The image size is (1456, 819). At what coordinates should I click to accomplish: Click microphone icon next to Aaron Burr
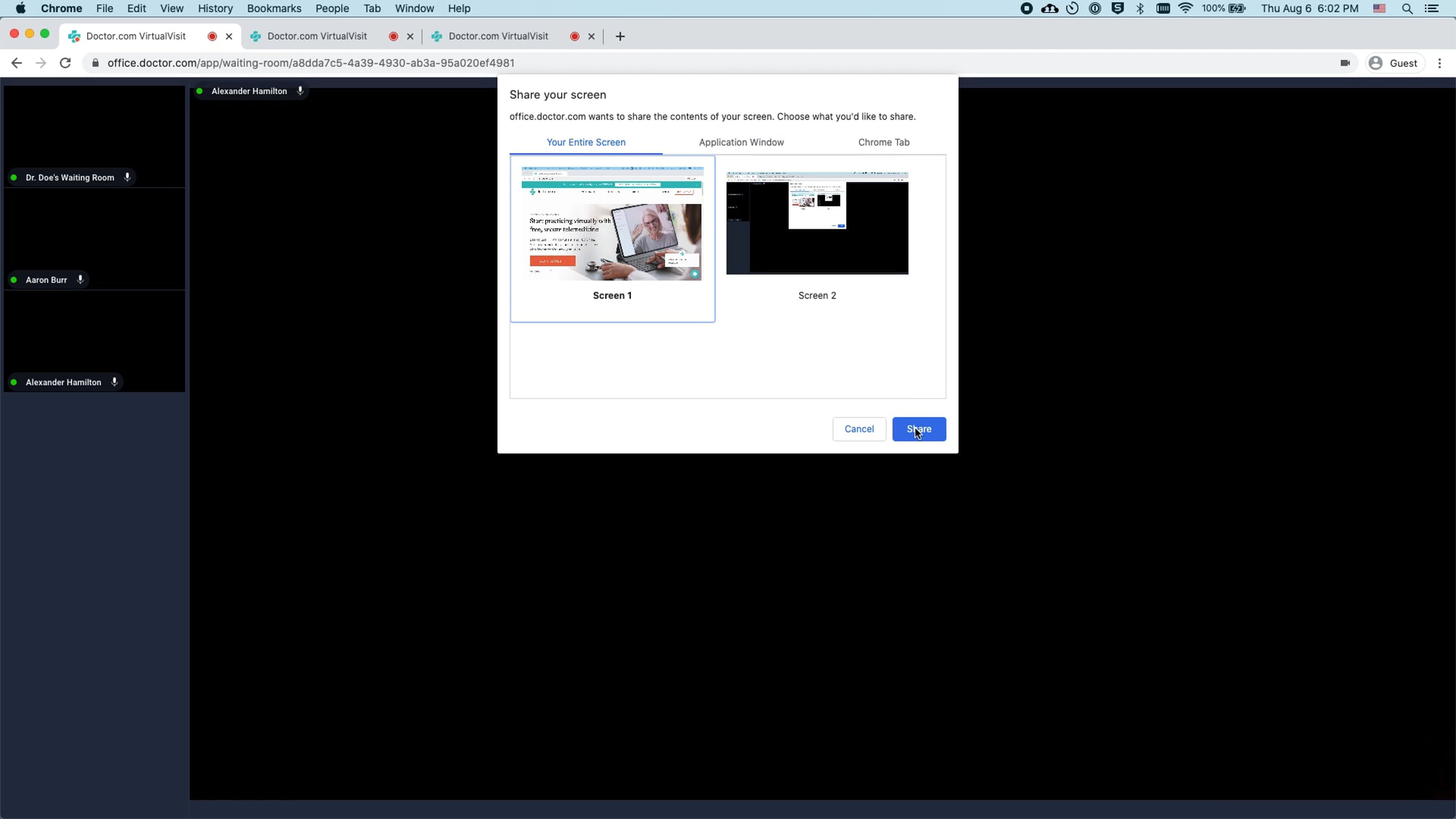[80, 280]
